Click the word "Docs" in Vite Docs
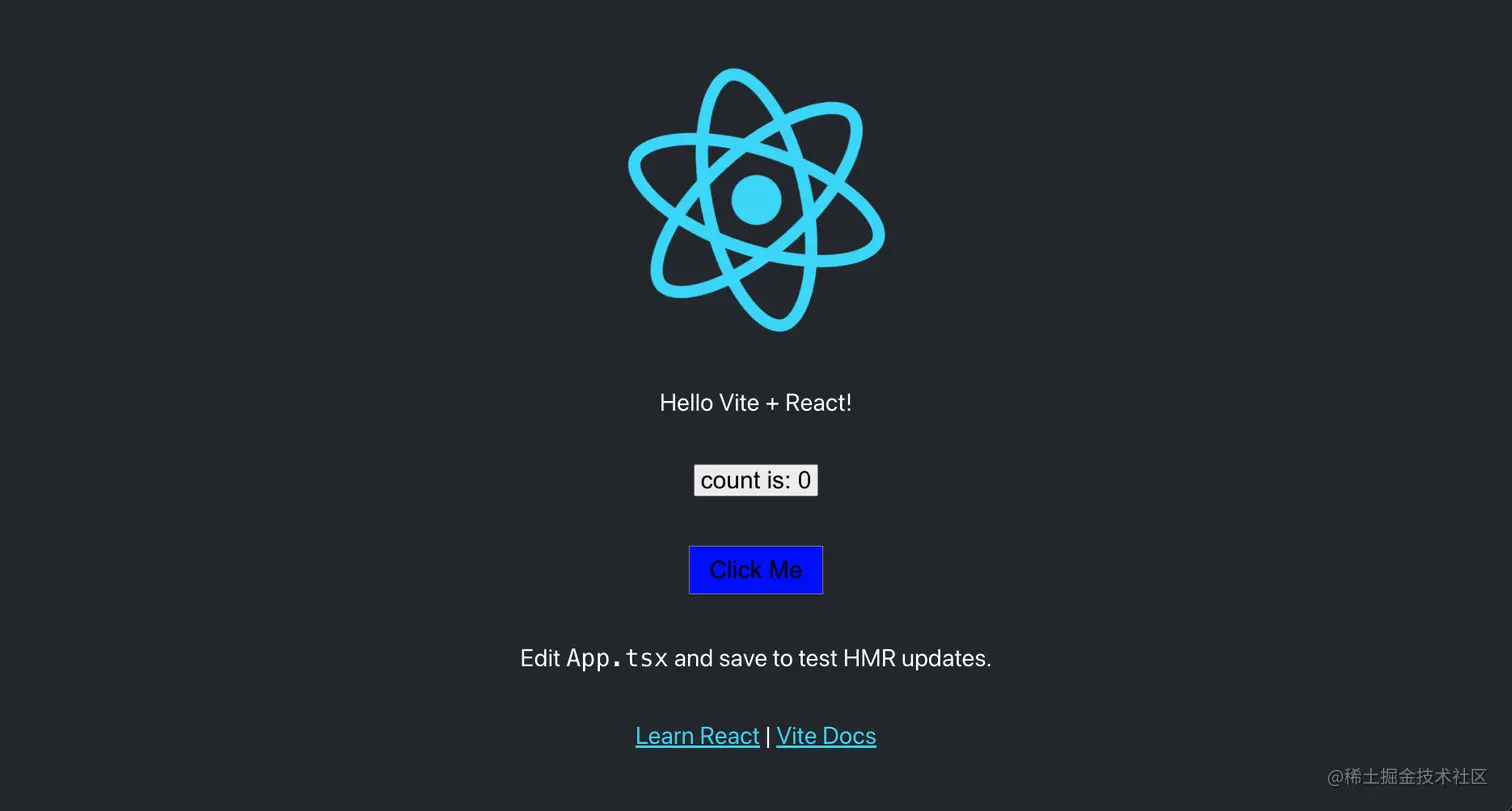The height and width of the screenshot is (811, 1512). coord(850,736)
